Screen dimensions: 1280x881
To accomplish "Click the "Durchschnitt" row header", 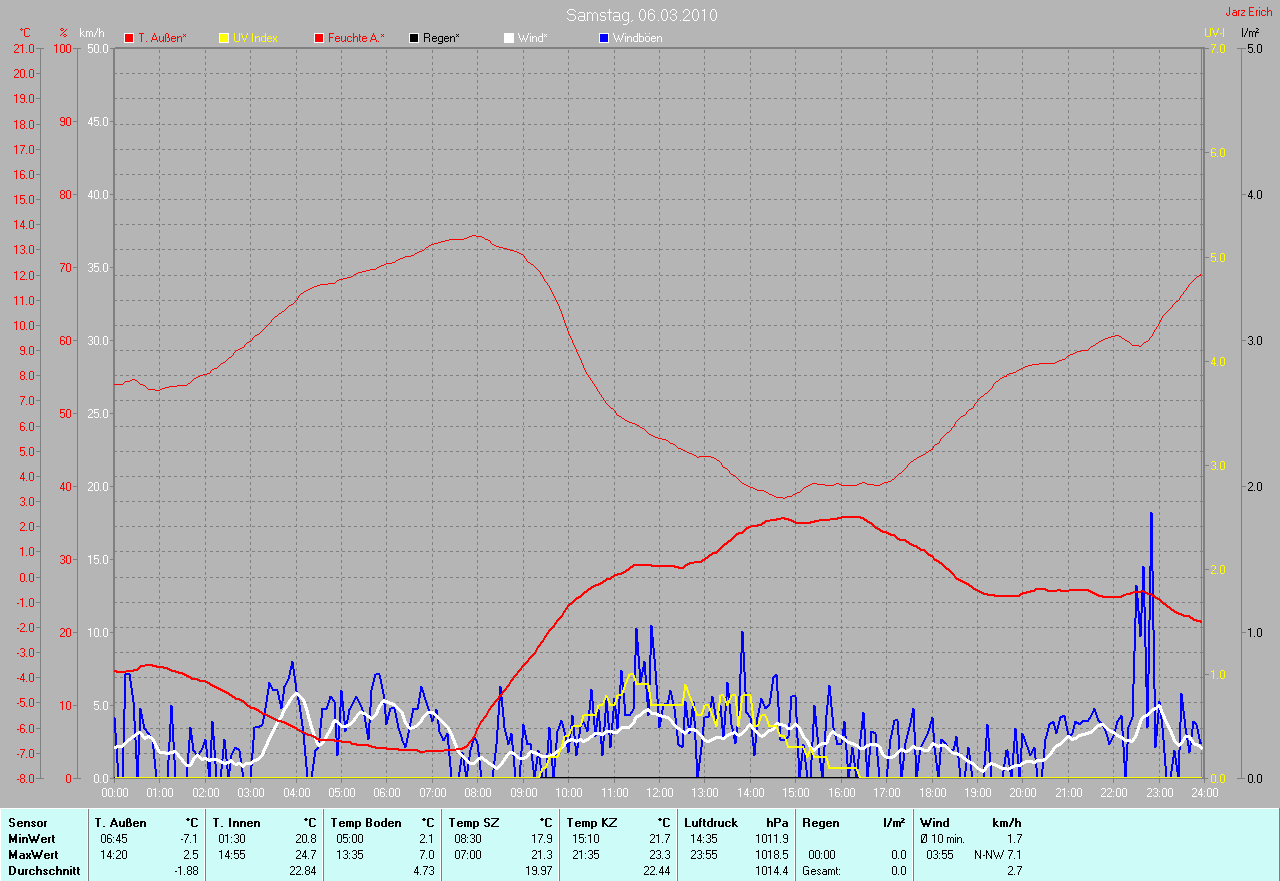I will [44, 871].
